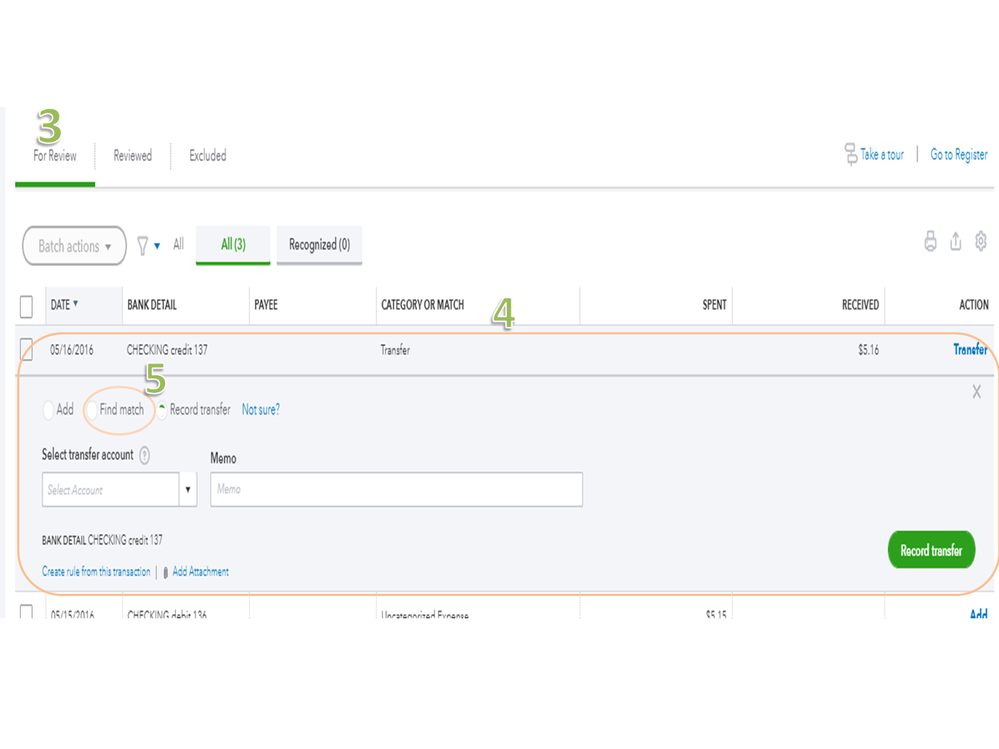
Task: Click the print icon above the table
Action: 930,241
